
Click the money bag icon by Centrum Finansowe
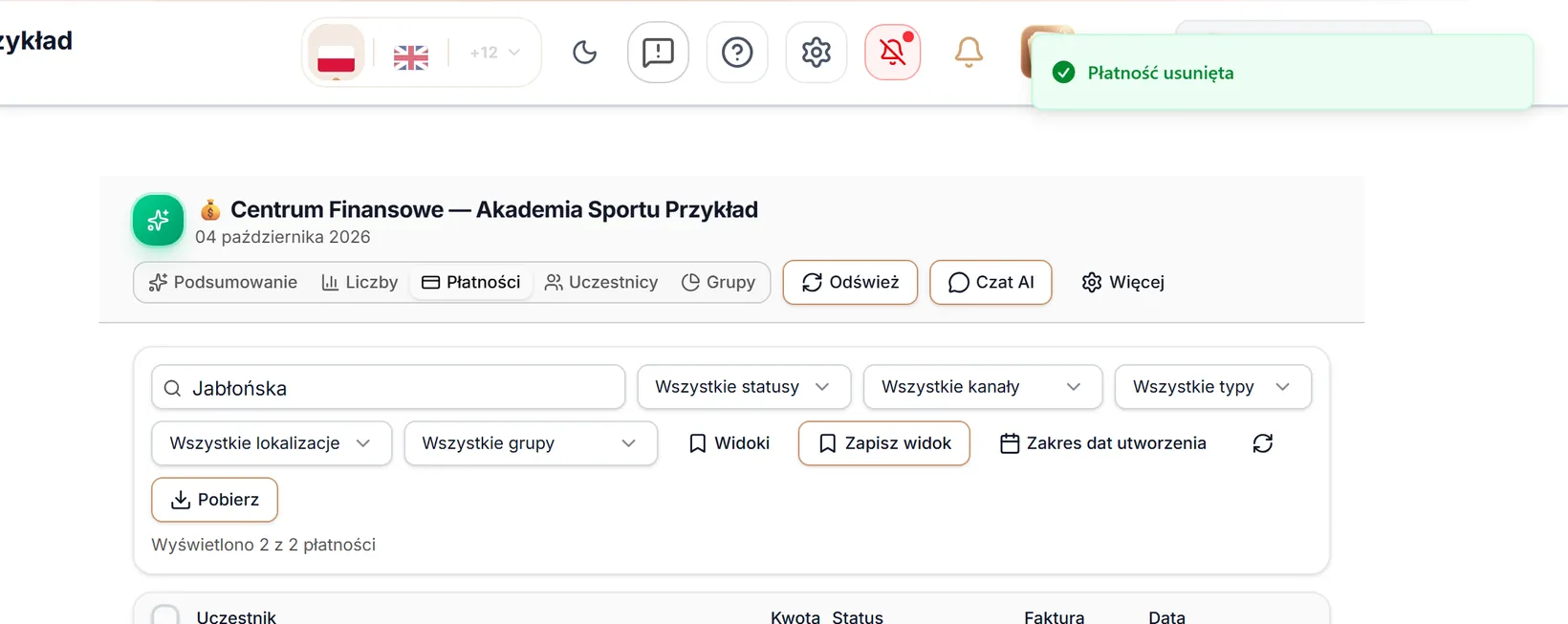coord(210,209)
